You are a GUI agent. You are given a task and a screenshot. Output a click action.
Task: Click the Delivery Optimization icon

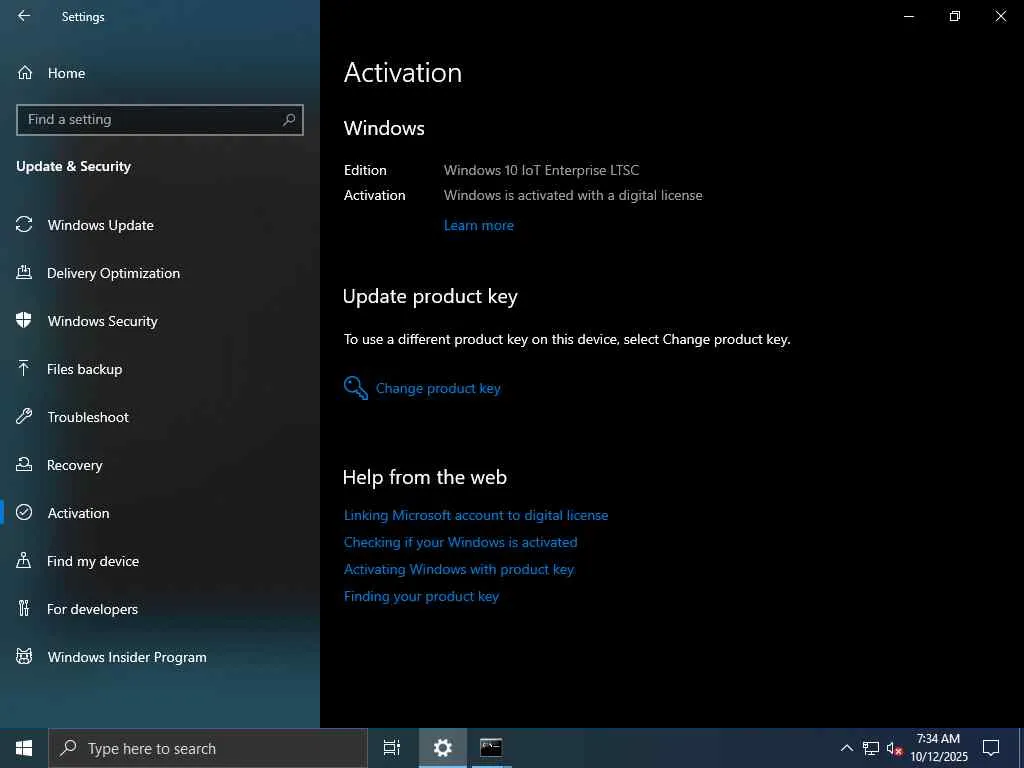24,272
